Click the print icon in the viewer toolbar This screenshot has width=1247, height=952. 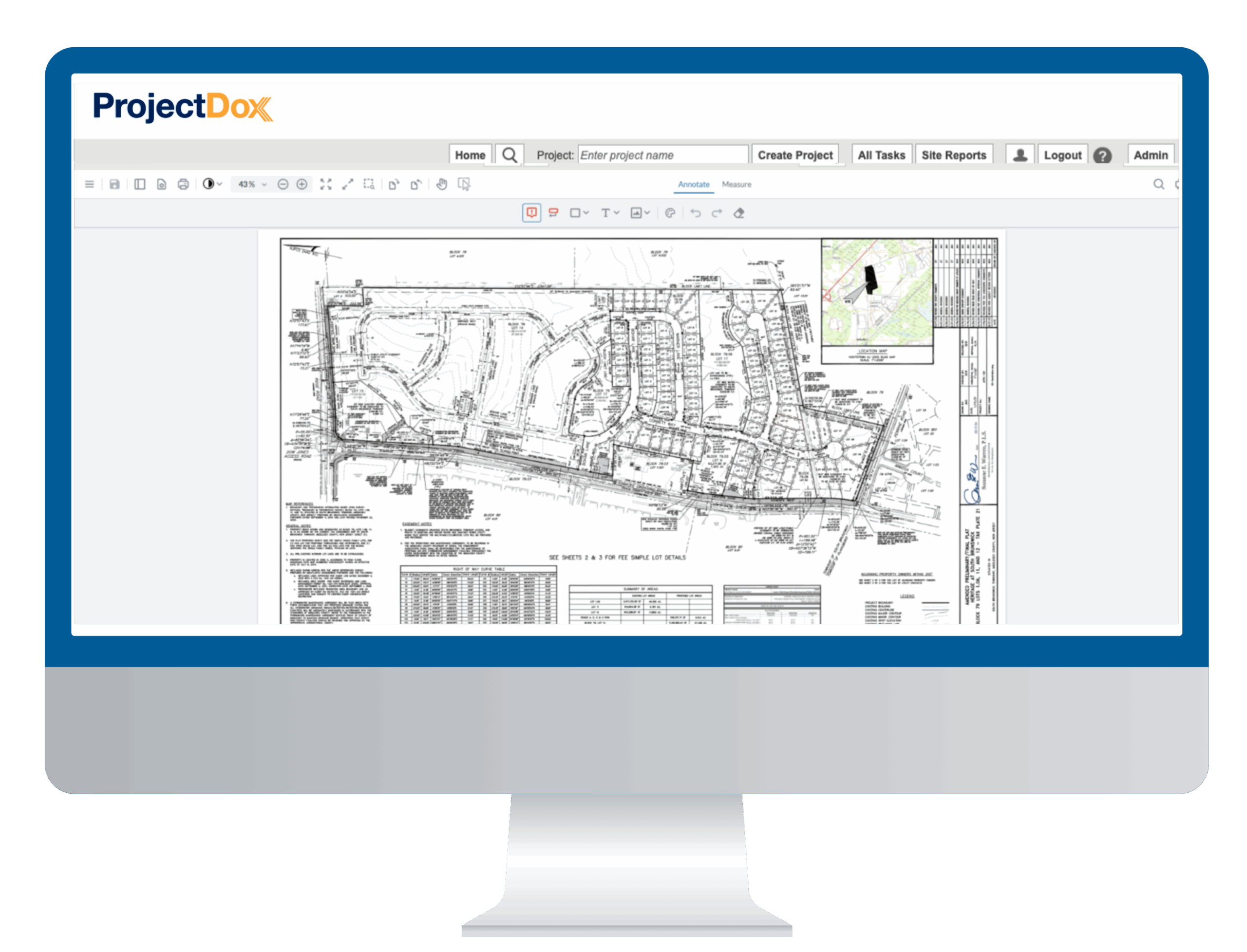coord(183,184)
